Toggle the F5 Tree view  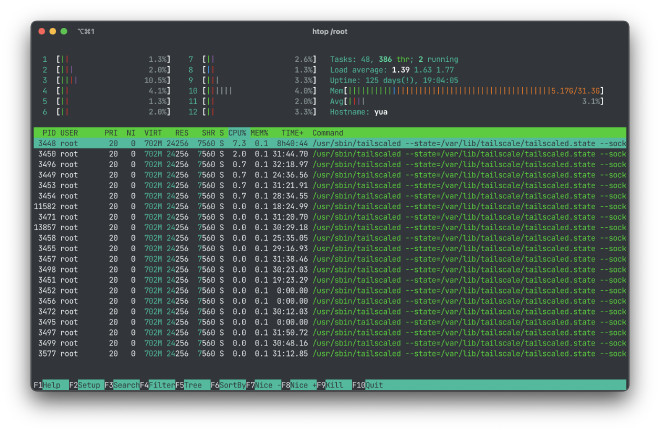pyautogui.click(x=193, y=384)
